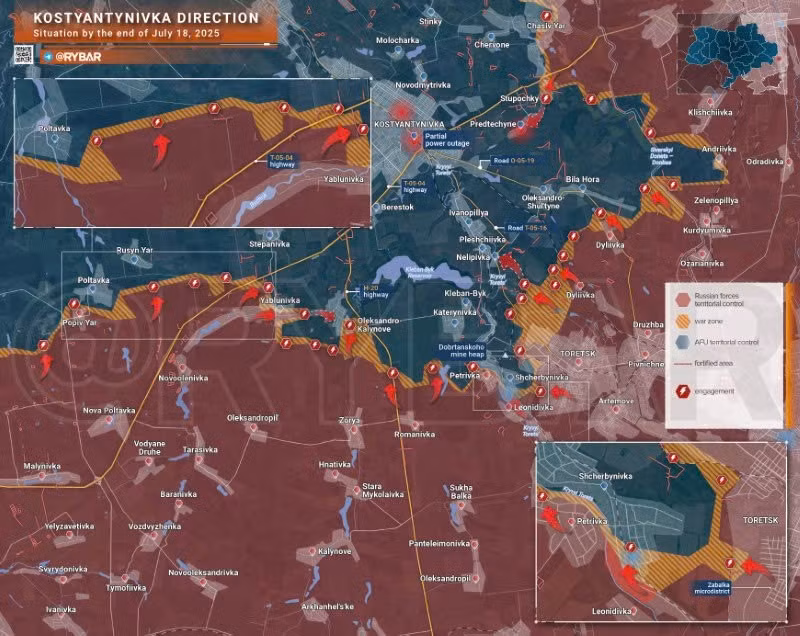Click the Dobrtanskoho mine heap callout

pos(461,350)
